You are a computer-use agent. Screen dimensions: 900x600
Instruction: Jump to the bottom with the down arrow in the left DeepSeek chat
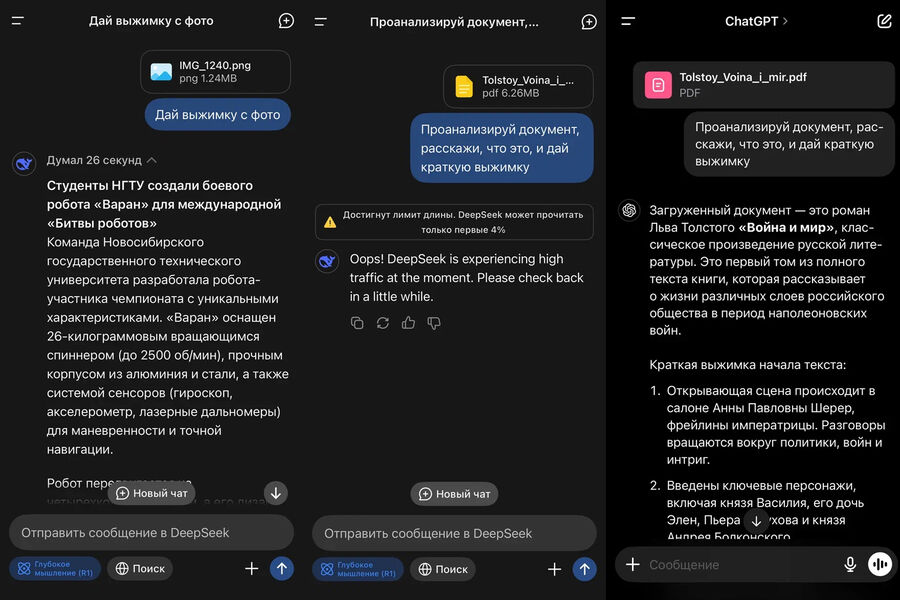tap(276, 493)
